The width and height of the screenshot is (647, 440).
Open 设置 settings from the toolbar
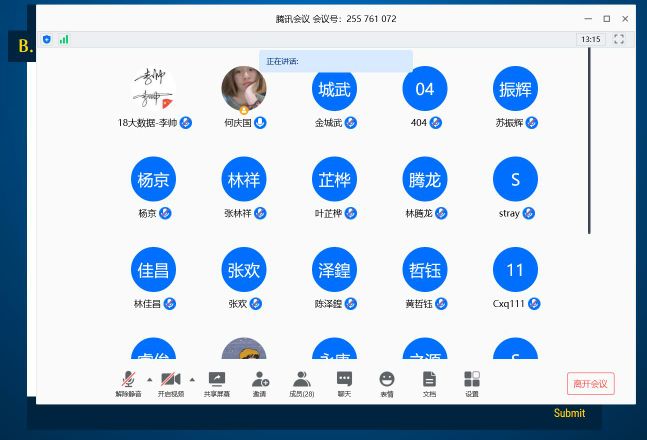click(x=471, y=382)
